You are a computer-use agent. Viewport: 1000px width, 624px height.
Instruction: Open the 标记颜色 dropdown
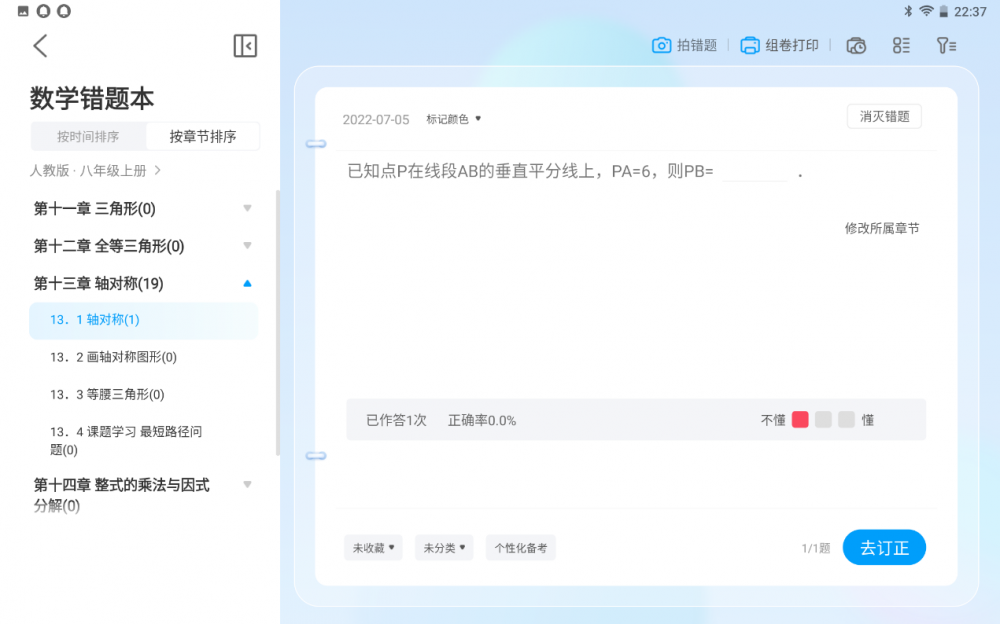click(x=453, y=119)
